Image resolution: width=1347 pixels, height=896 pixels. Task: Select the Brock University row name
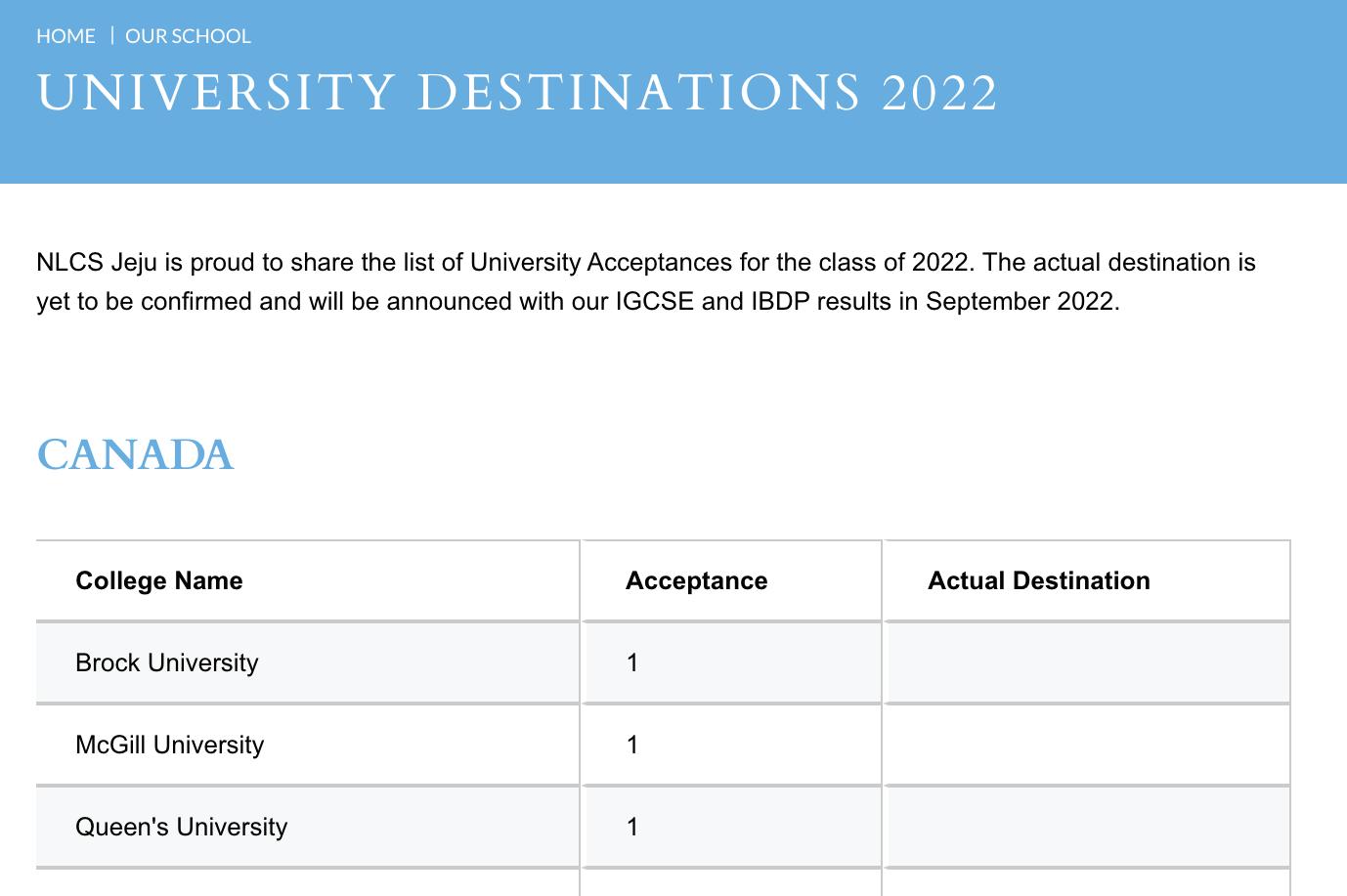click(x=167, y=662)
